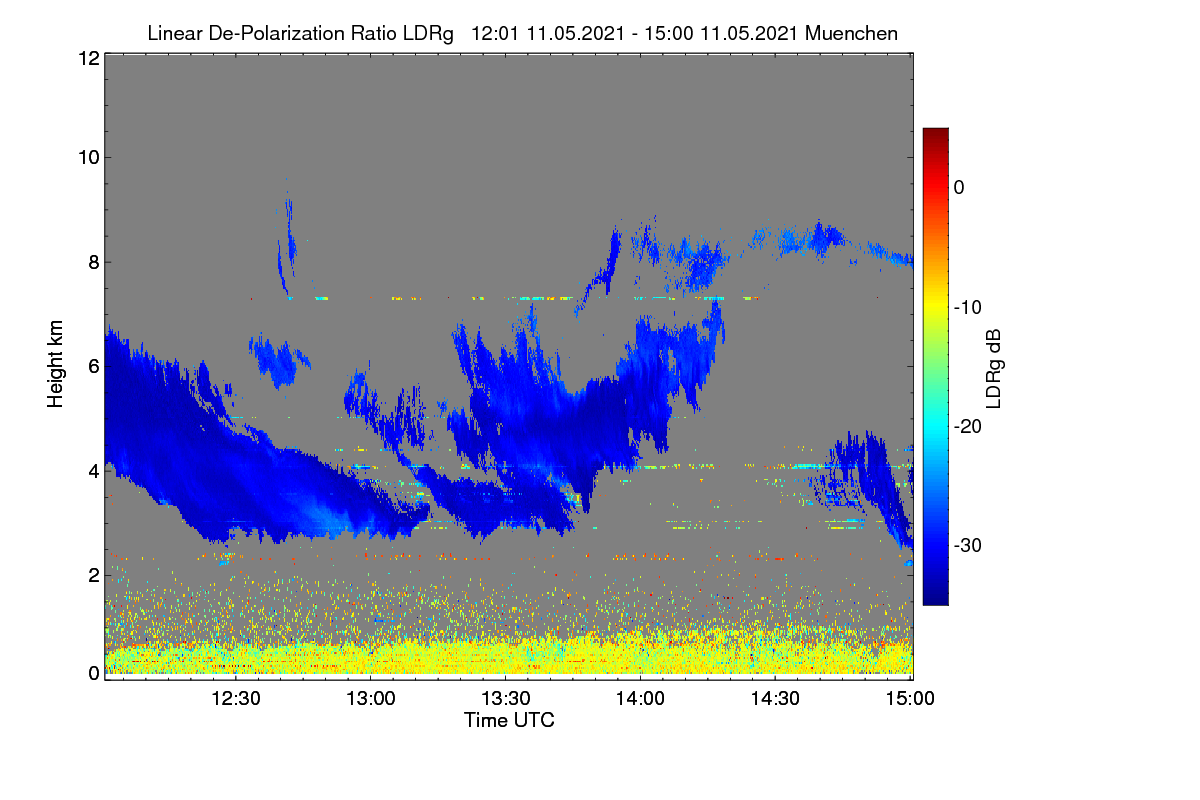Click the 14:30 time tick label

(x=775, y=699)
